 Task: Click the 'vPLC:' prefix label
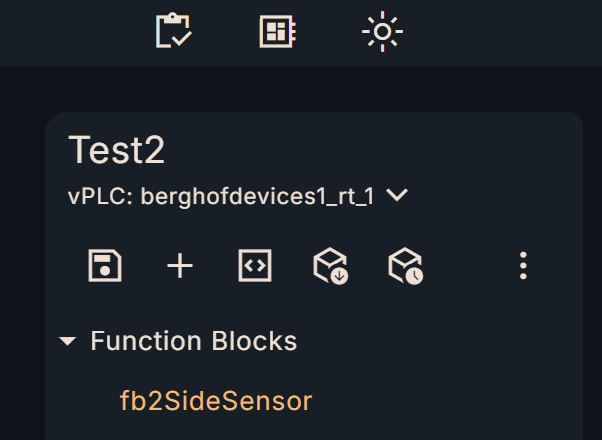tap(101, 196)
